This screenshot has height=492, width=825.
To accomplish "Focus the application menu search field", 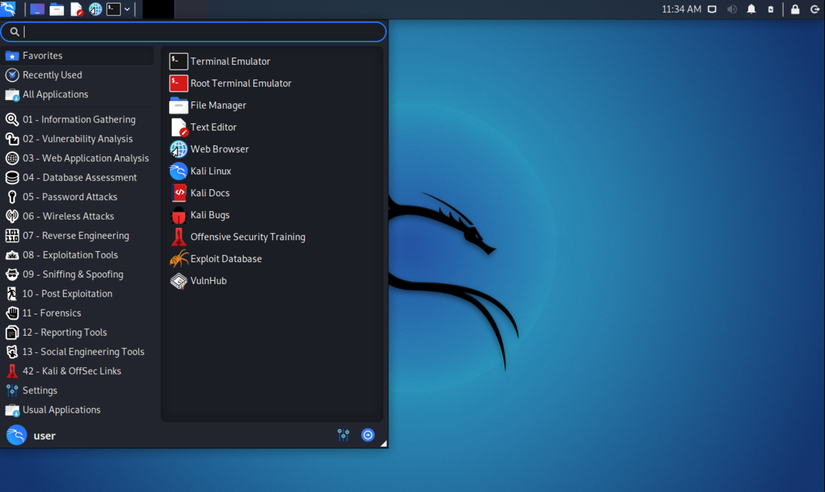I will tap(194, 32).
